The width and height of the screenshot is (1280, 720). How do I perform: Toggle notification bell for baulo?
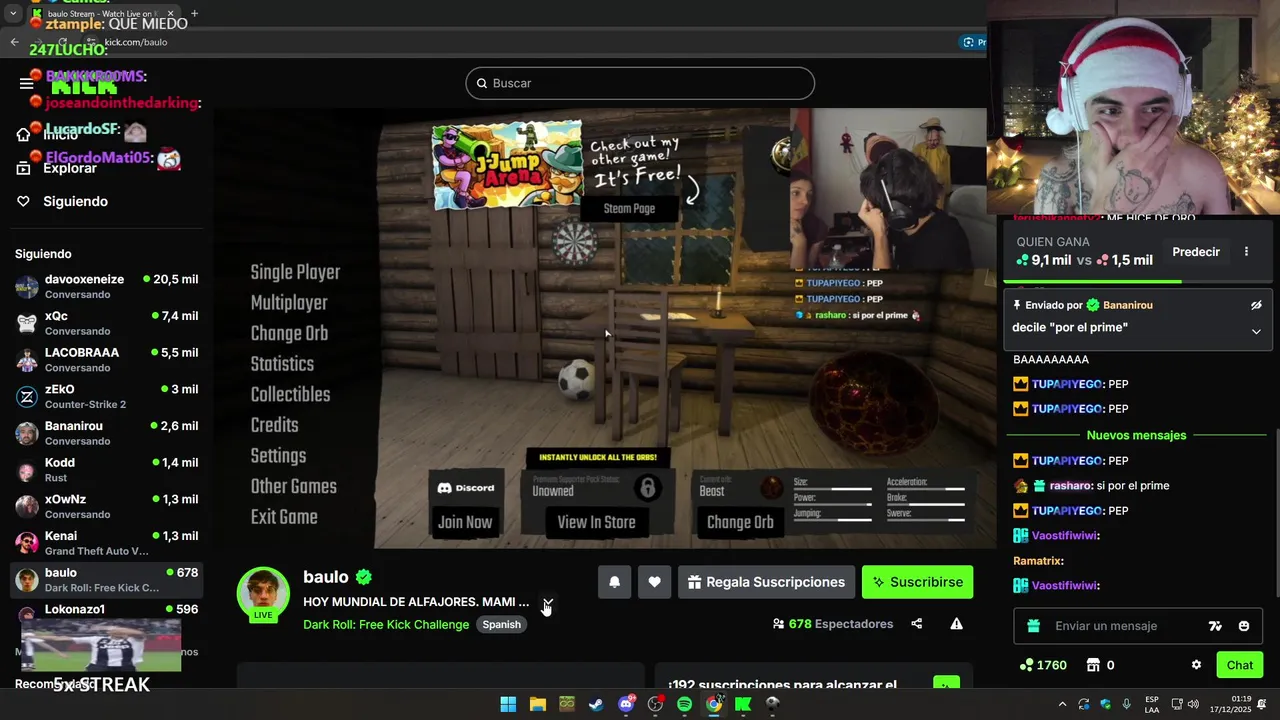(615, 582)
